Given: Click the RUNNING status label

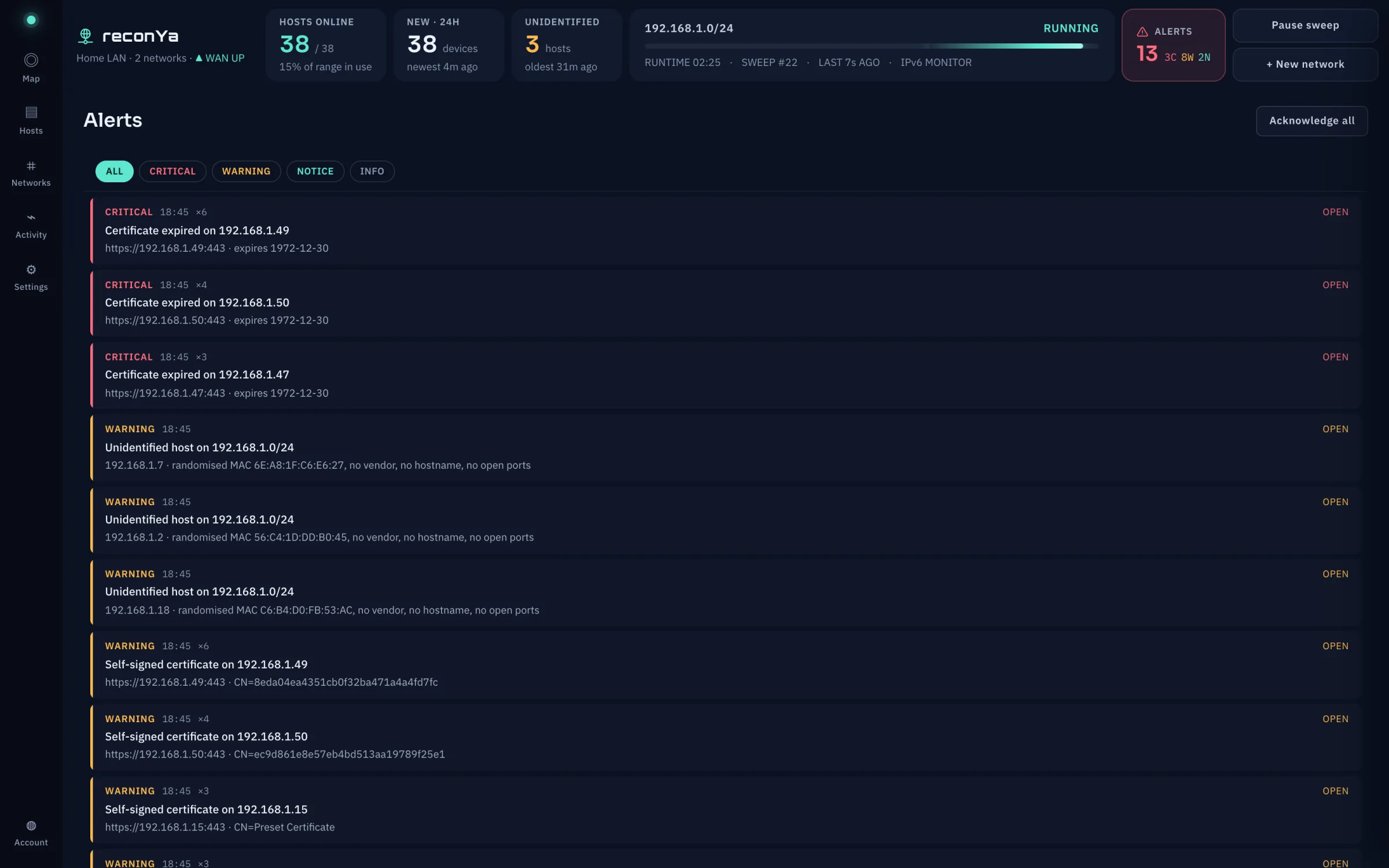Looking at the screenshot, I should click(1071, 28).
